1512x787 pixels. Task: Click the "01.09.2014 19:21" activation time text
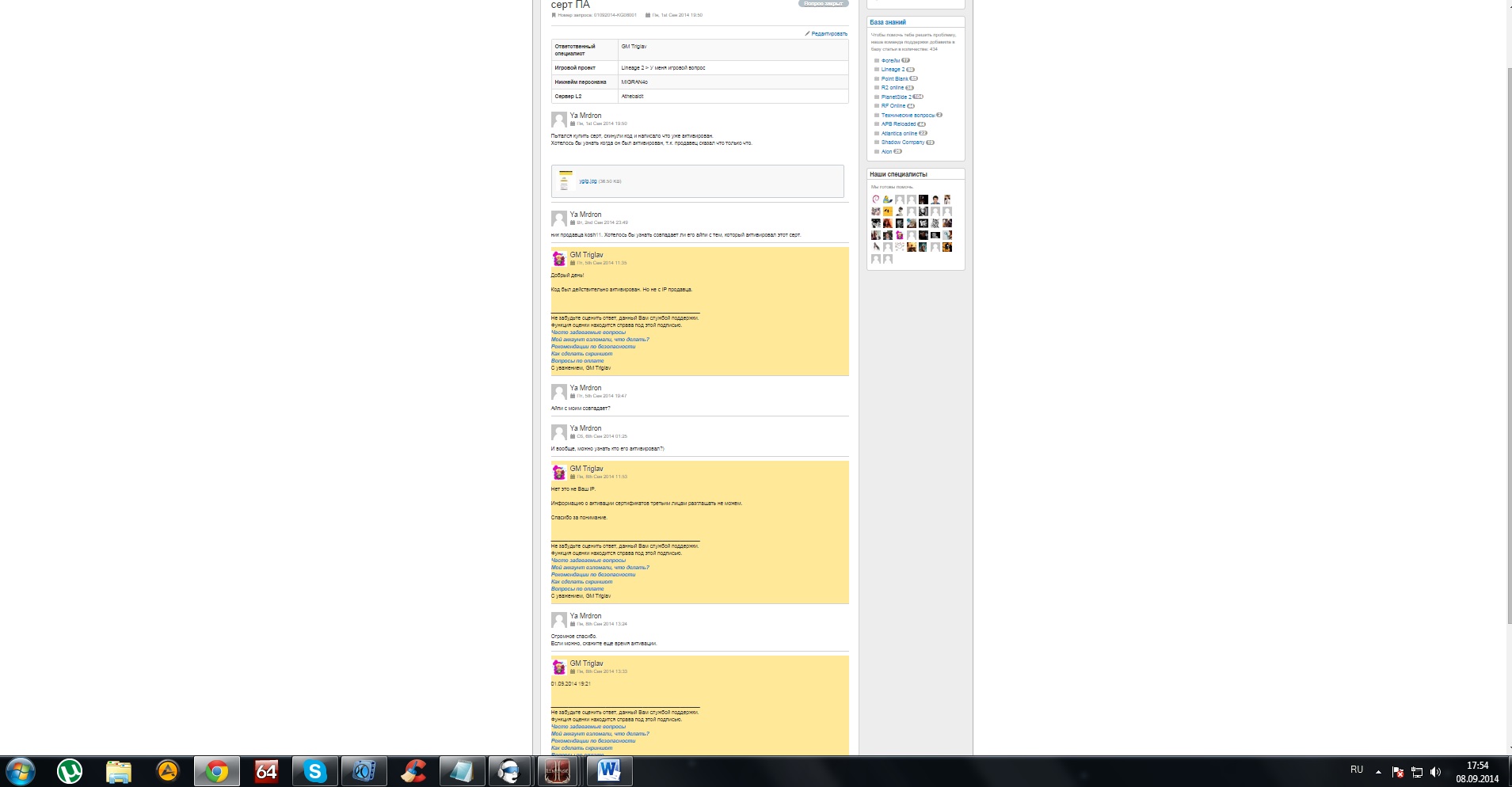point(571,684)
